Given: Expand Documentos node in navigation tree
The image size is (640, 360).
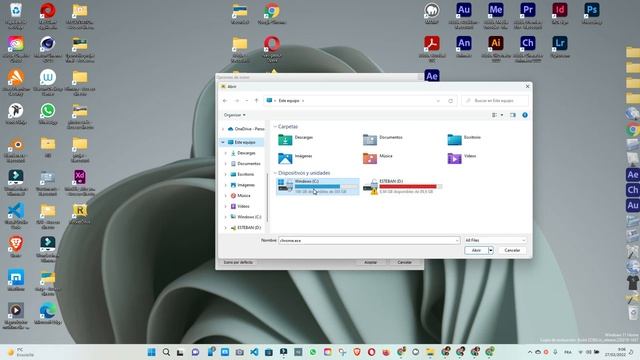Looking at the screenshot, I should (226, 164).
